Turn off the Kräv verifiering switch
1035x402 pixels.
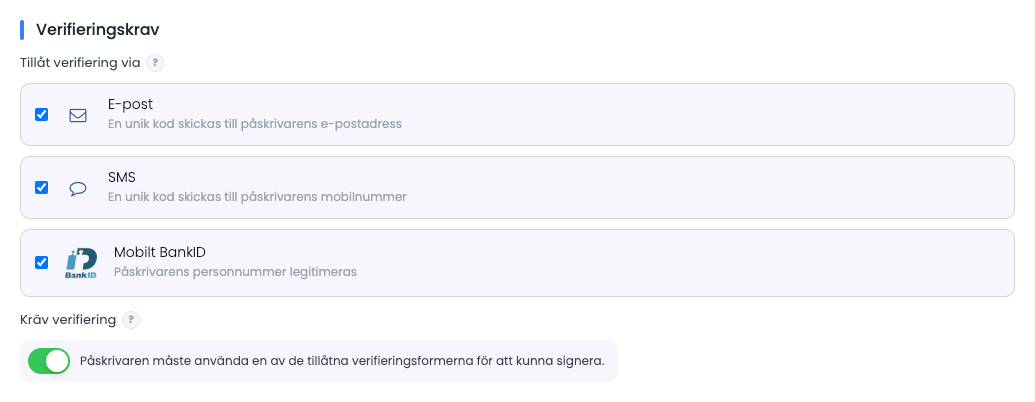49,361
